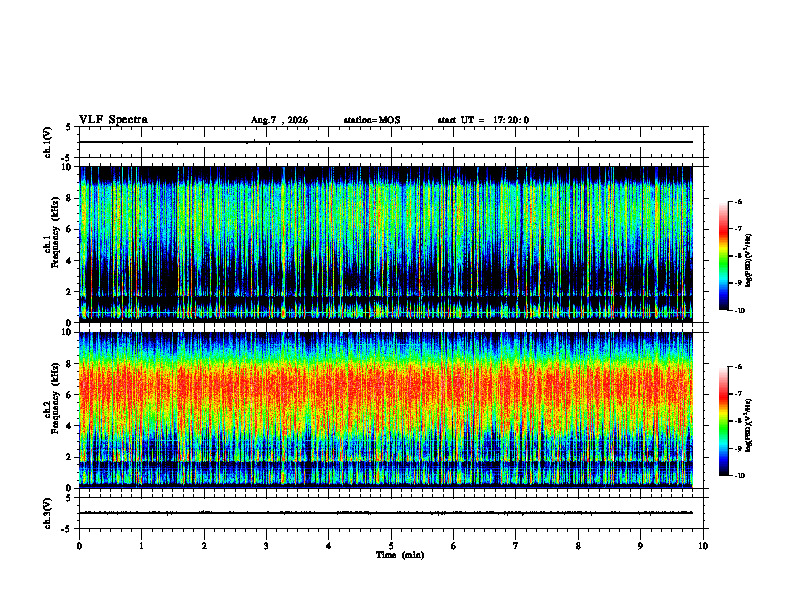Viewport: 792px width, 612px height.
Task: Click the "-9" tick on ch.2 colorbar
Action: pos(738,449)
